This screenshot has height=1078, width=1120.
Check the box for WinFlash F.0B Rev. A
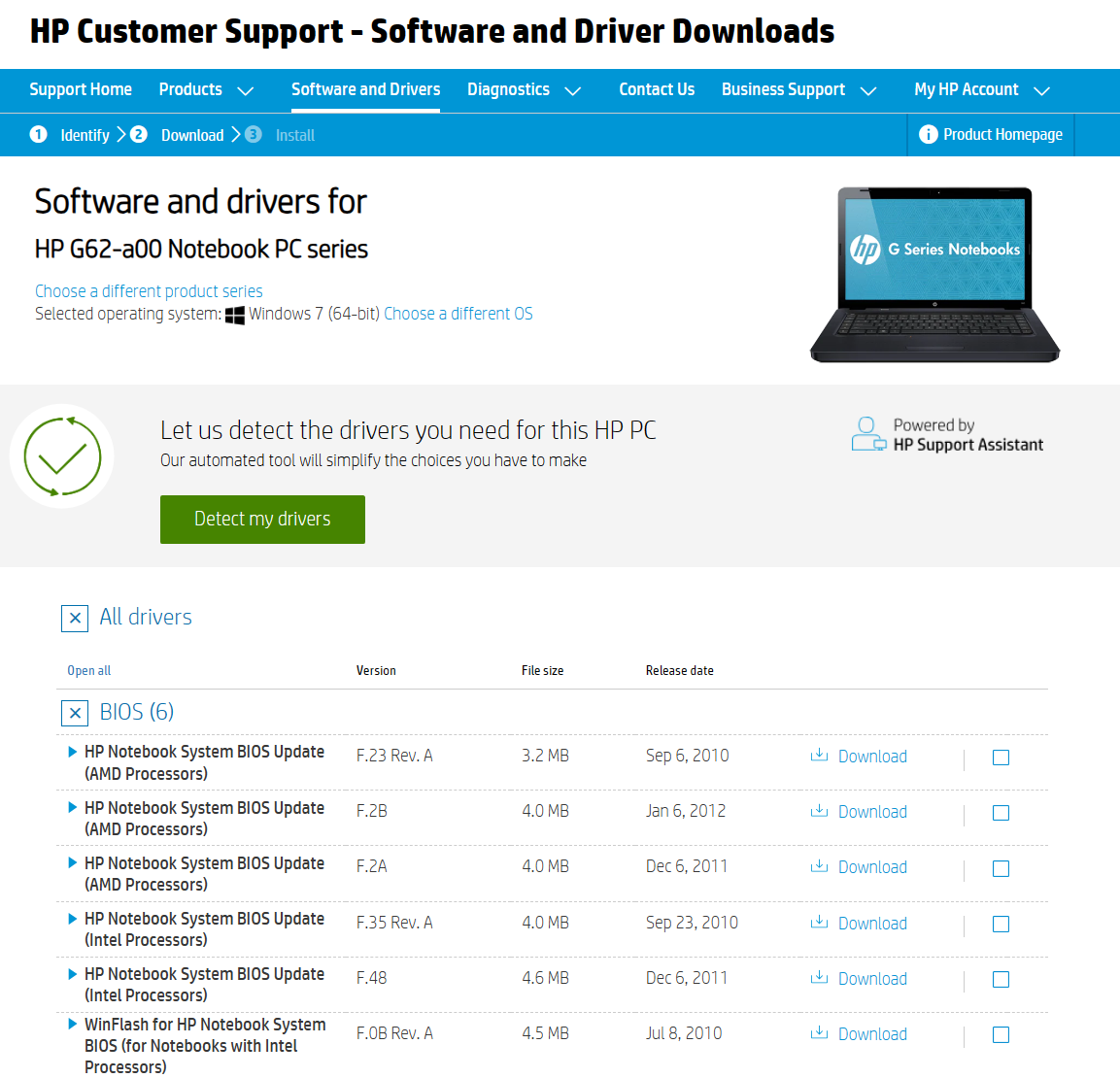1001,1035
